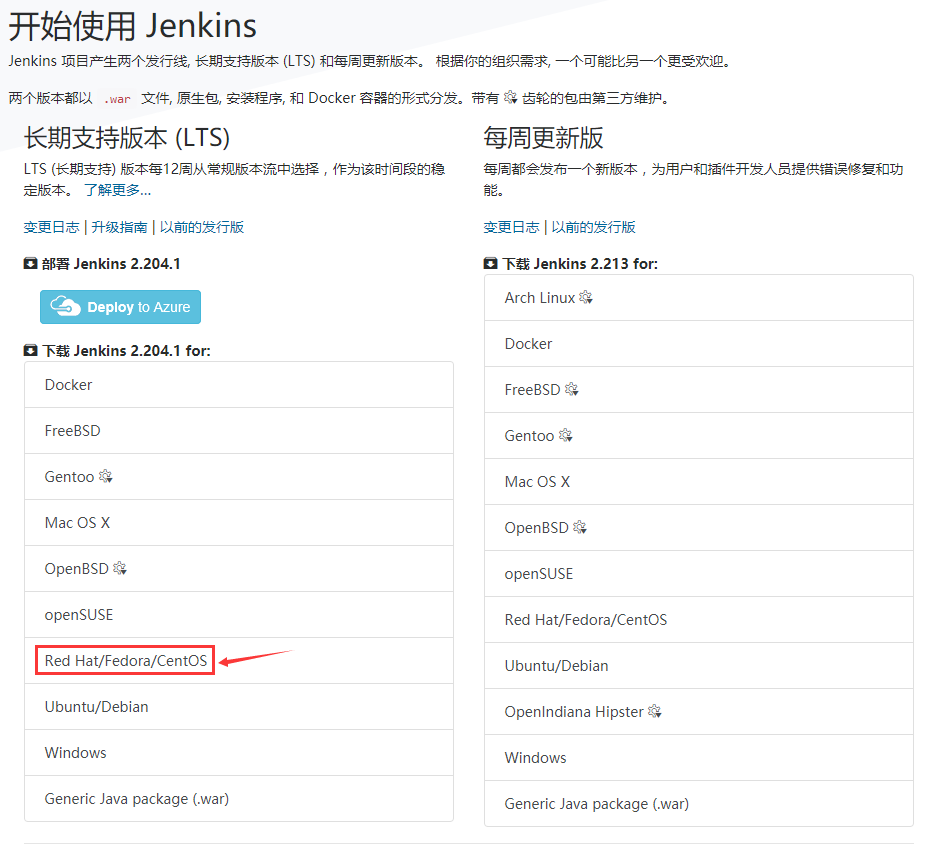Open the 升级指南 link
929x846 pixels.
tap(119, 227)
